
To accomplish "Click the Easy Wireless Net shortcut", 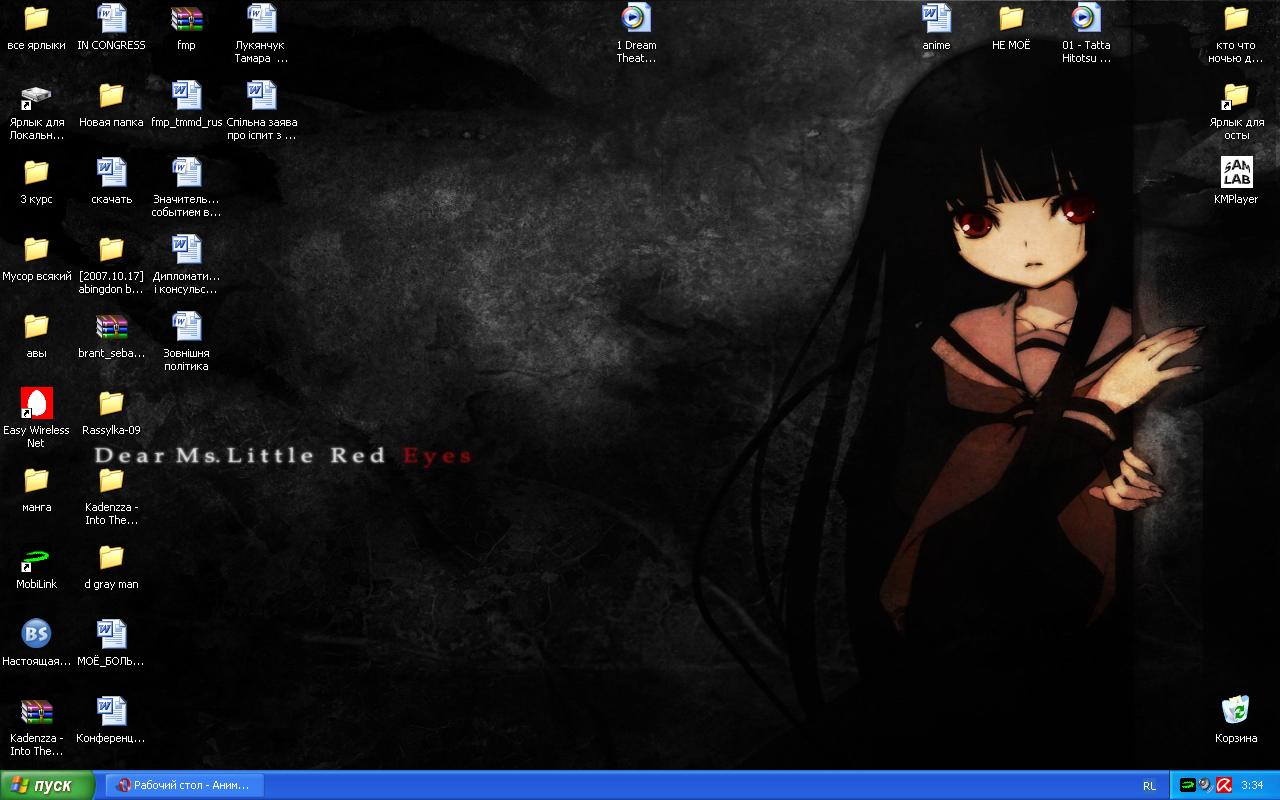I will (36, 403).
